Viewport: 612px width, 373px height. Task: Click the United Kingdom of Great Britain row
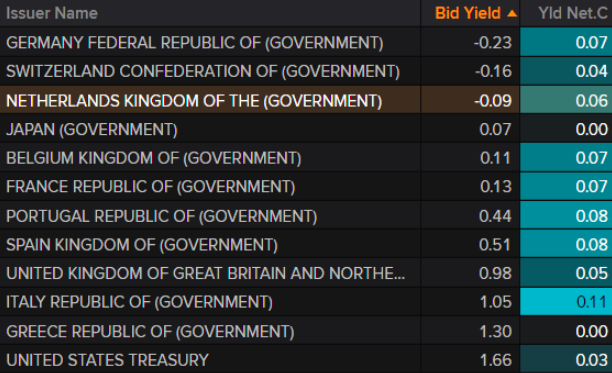[x=306, y=273]
